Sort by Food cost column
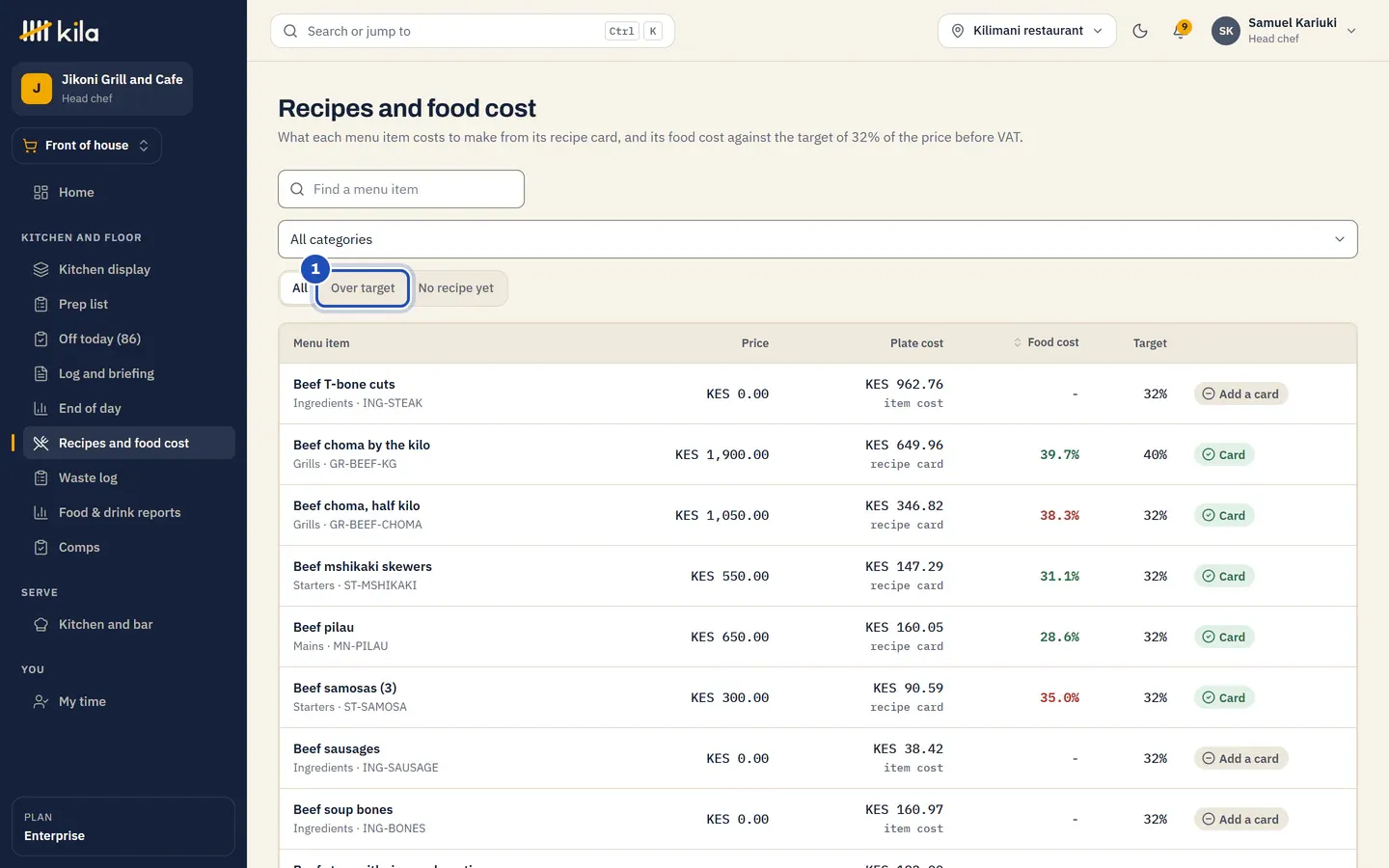 coord(1047,342)
